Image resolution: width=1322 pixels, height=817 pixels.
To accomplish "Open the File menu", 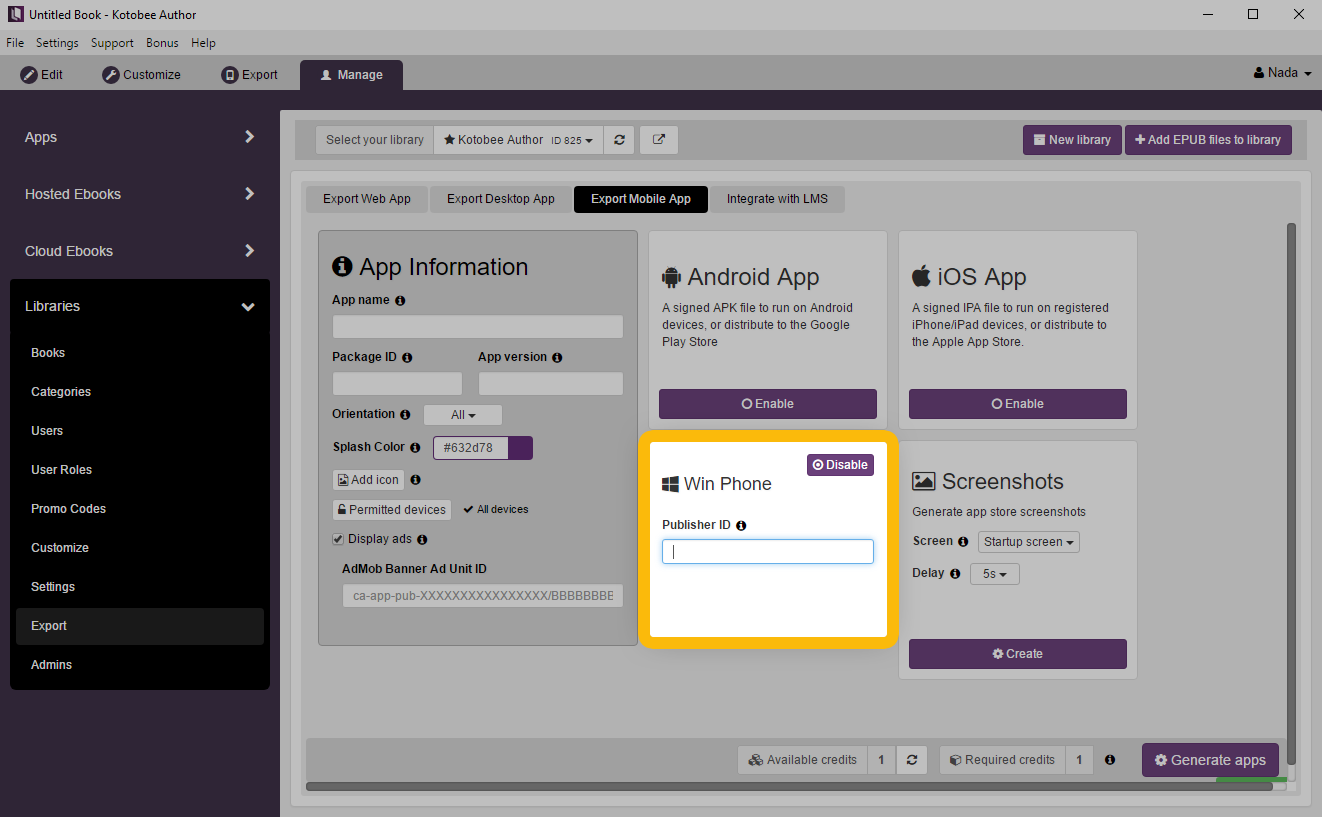I will pos(15,43).
